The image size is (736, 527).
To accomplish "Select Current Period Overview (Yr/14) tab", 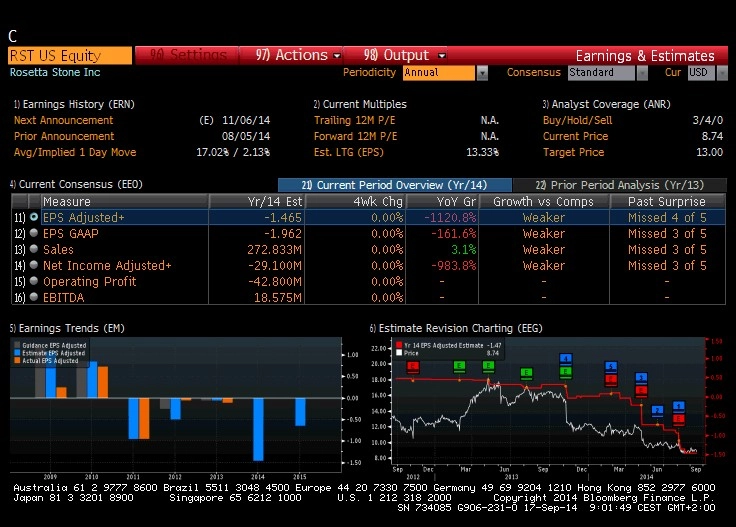I will pyautogui.click(x=394, y=185).
